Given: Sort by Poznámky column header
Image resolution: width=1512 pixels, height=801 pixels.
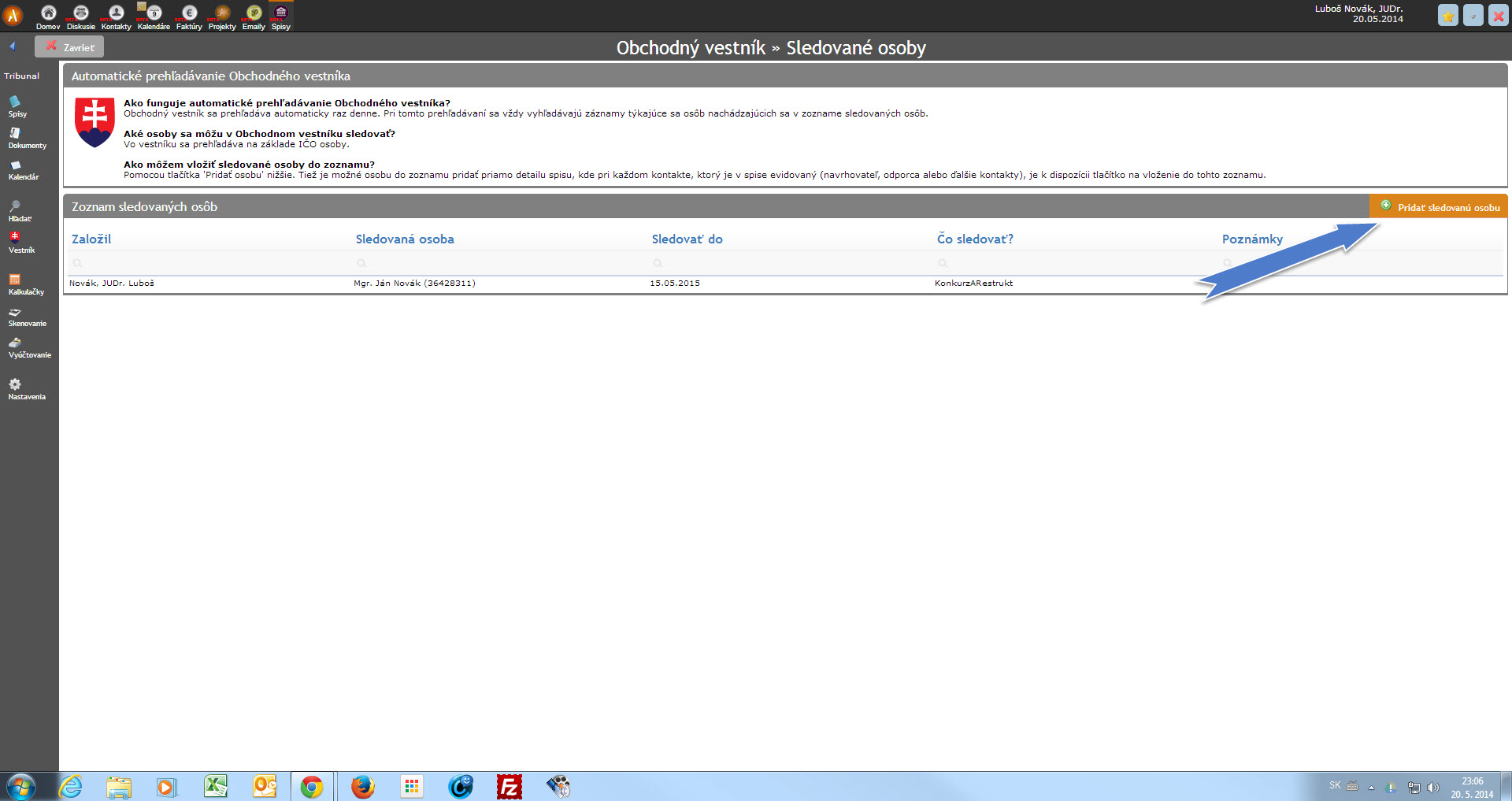Looking at the screenshot, I should pos(1252,239).
